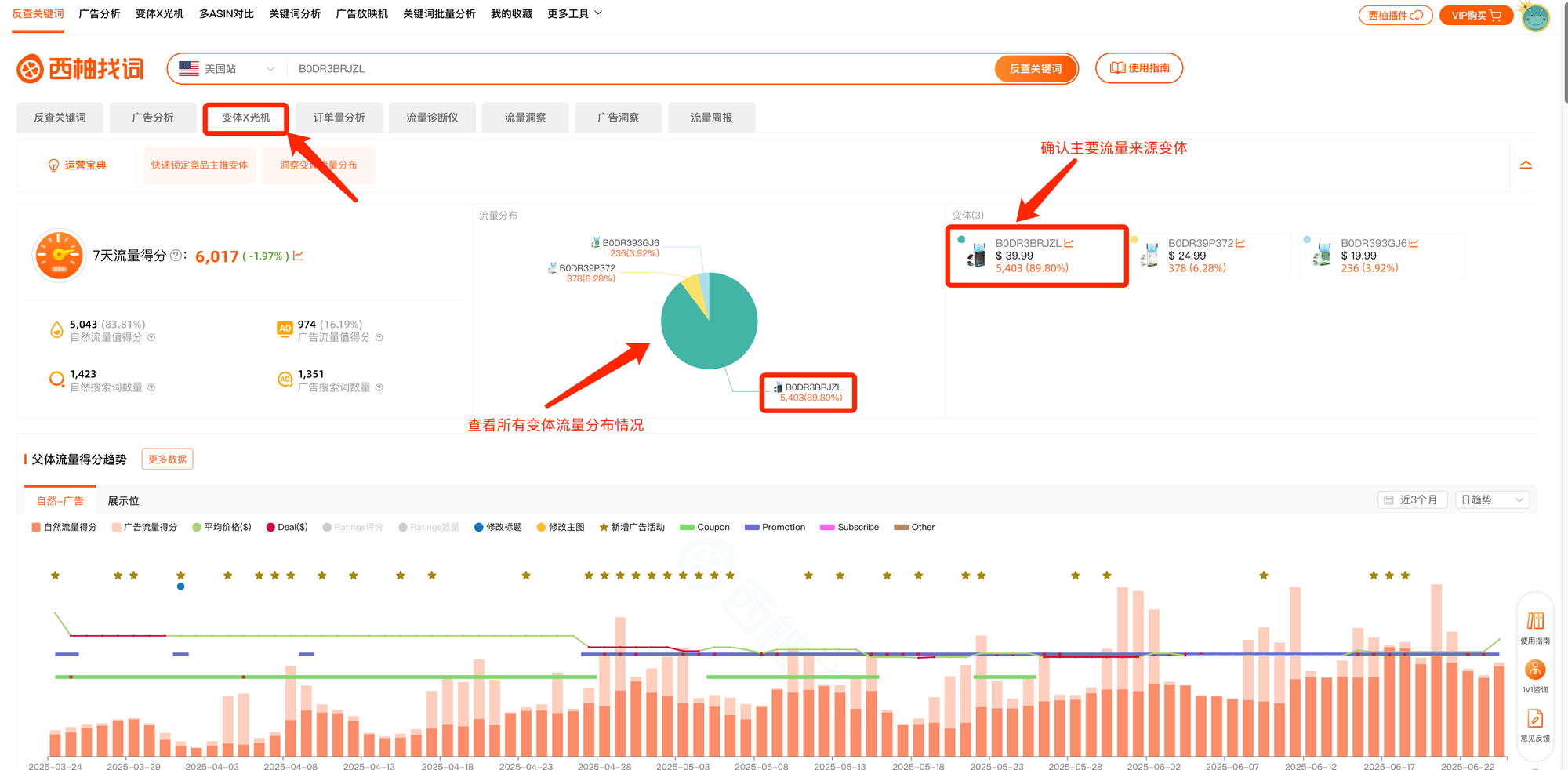Open 广告分析 in the top navigation
The width and height of the screenshot is (1568, 770).
pos(100,13)
